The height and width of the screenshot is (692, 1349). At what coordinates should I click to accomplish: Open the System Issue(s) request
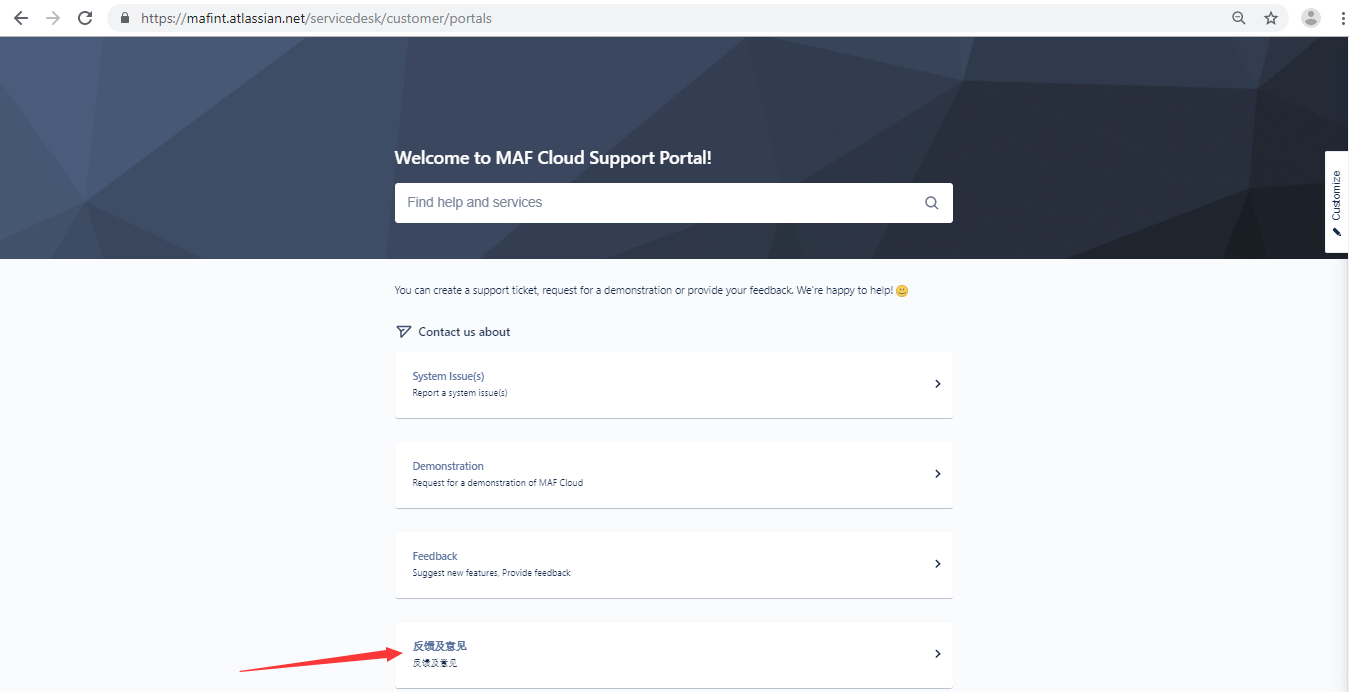coord(674,385)
